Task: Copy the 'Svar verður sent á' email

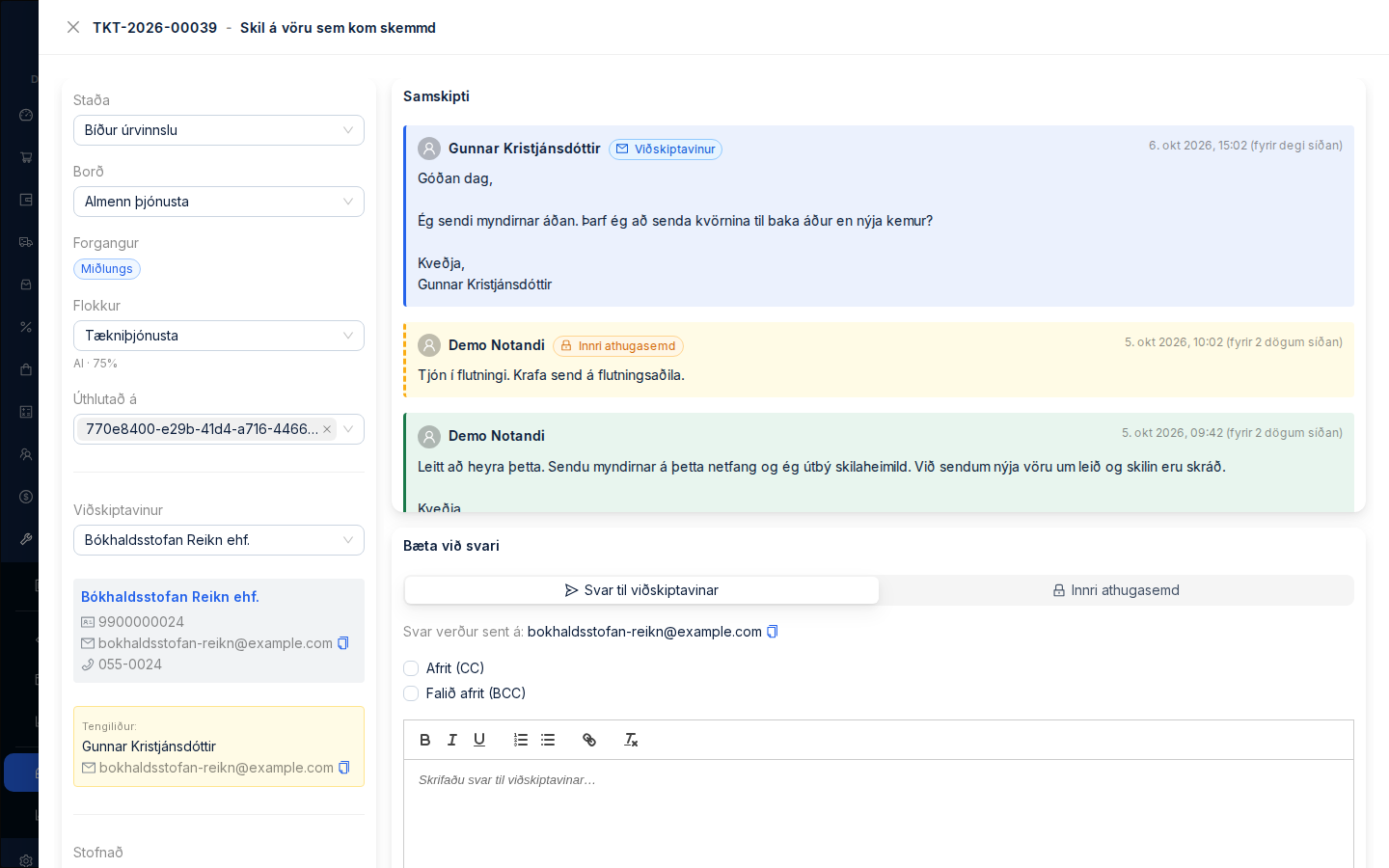Action: point(773,632)
